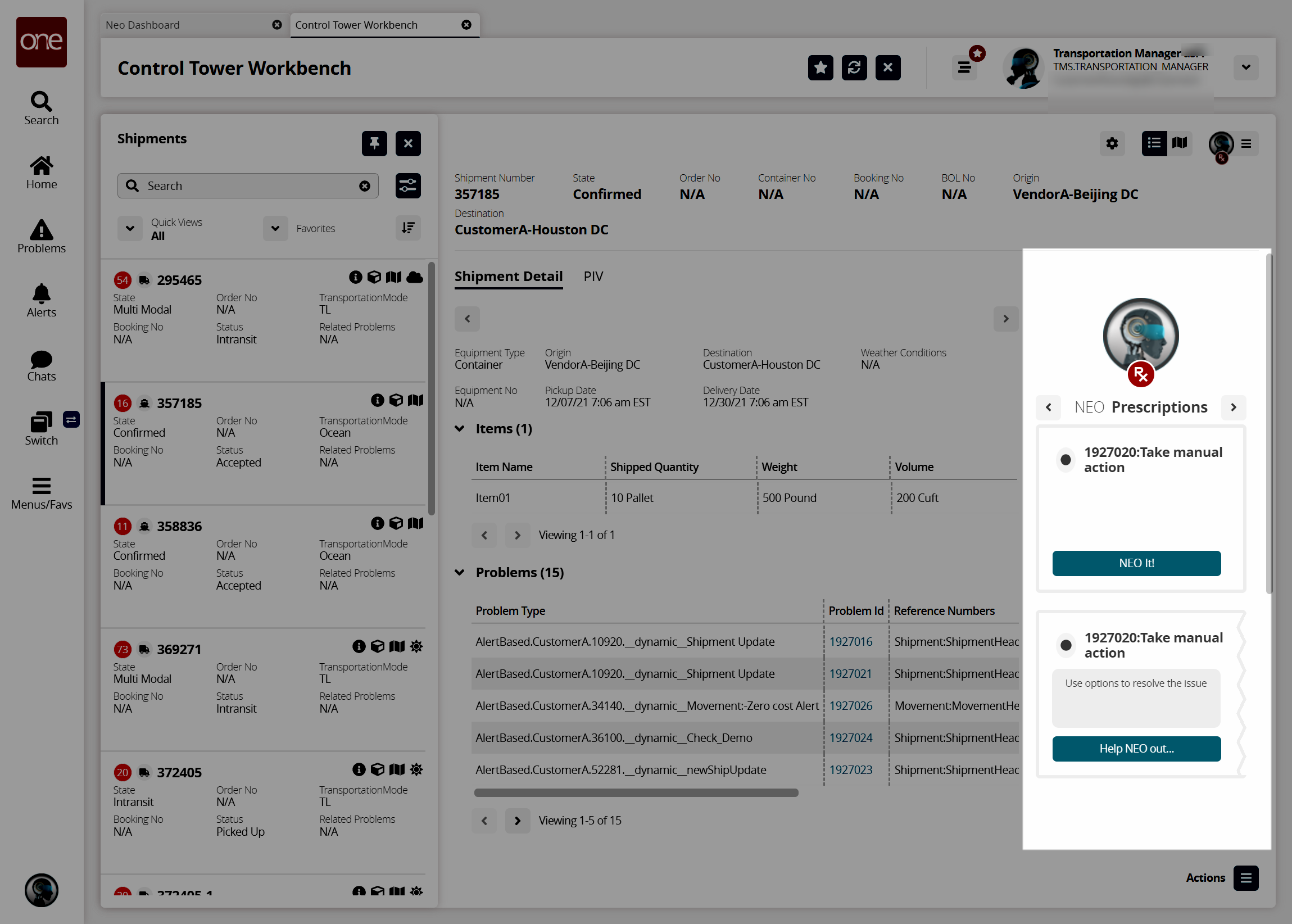
Task: Open the workbench settings gear
Action: [x=1112, y=143]
